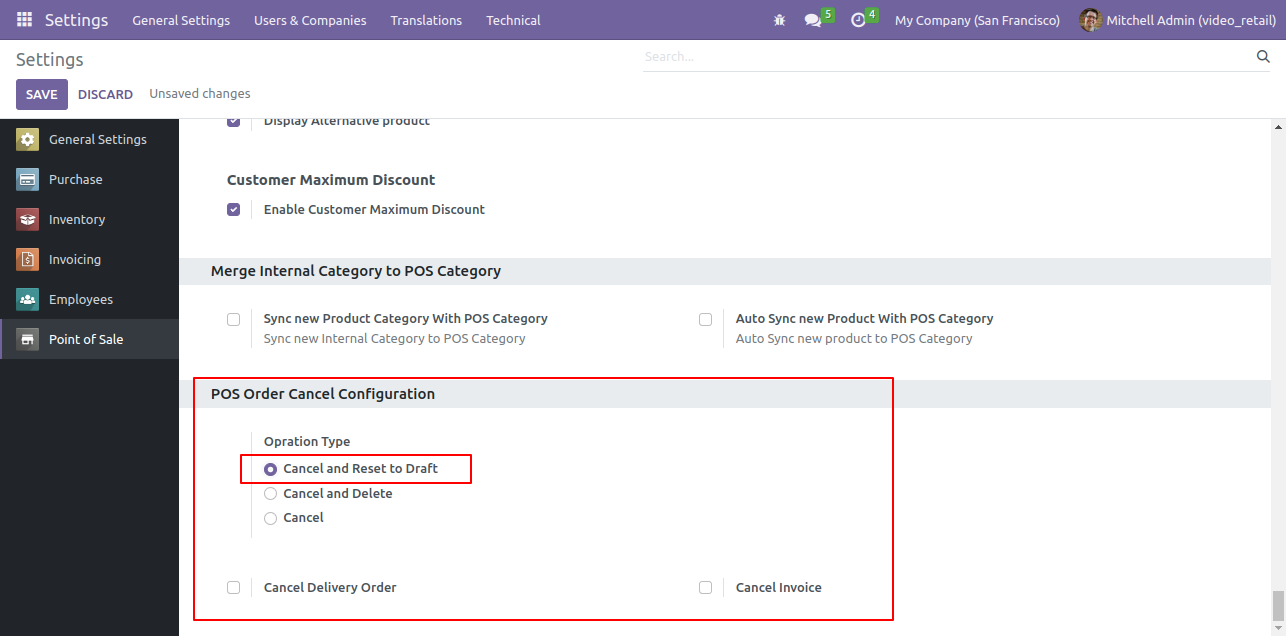Click the Point of Sale shop icon
The height and width of the screenshot is (636, 1286).
pyautogui.click(x=27, y=339)
